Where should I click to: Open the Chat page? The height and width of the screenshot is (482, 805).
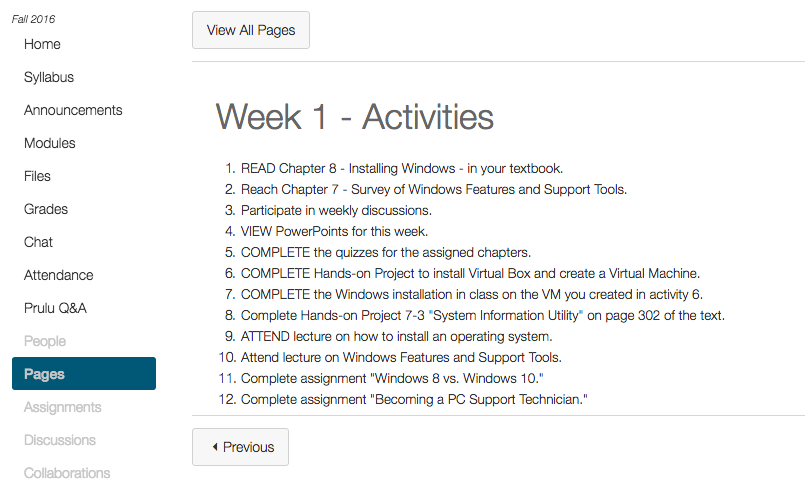click(x=38, y=242)
